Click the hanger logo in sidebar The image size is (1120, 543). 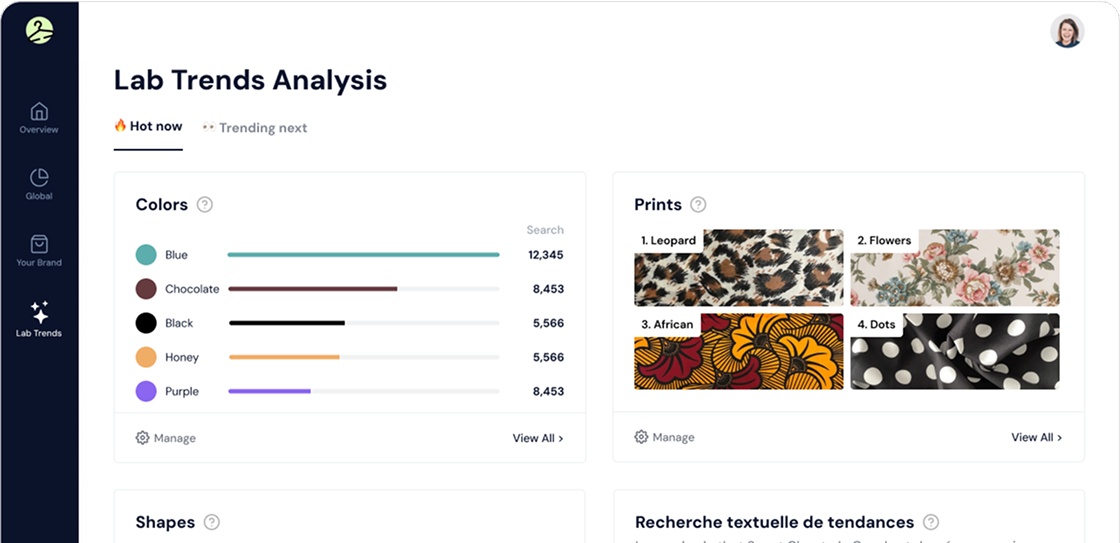point(39,29)
